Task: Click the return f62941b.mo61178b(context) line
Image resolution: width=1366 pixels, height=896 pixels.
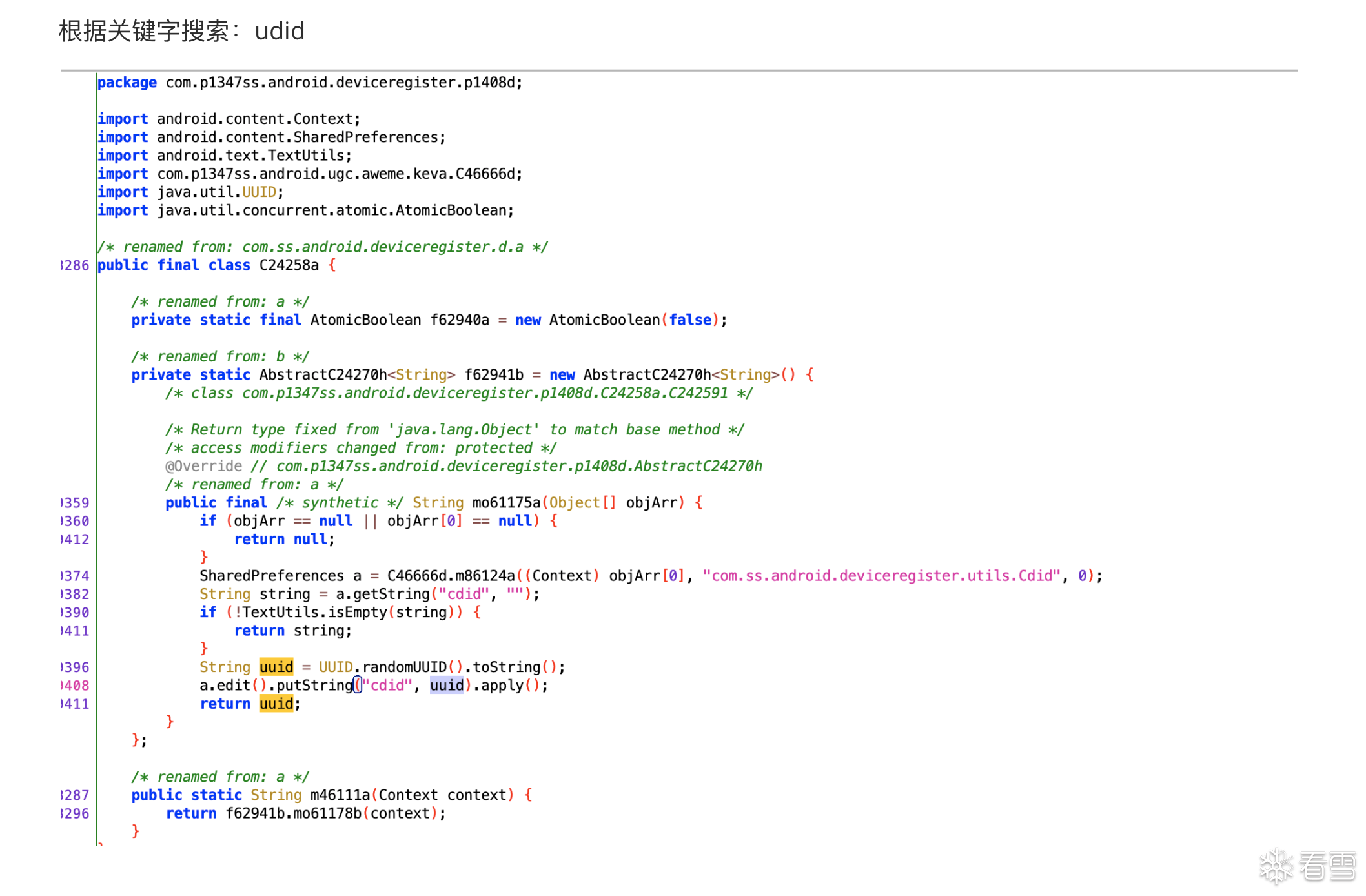Action: point(305,813)
